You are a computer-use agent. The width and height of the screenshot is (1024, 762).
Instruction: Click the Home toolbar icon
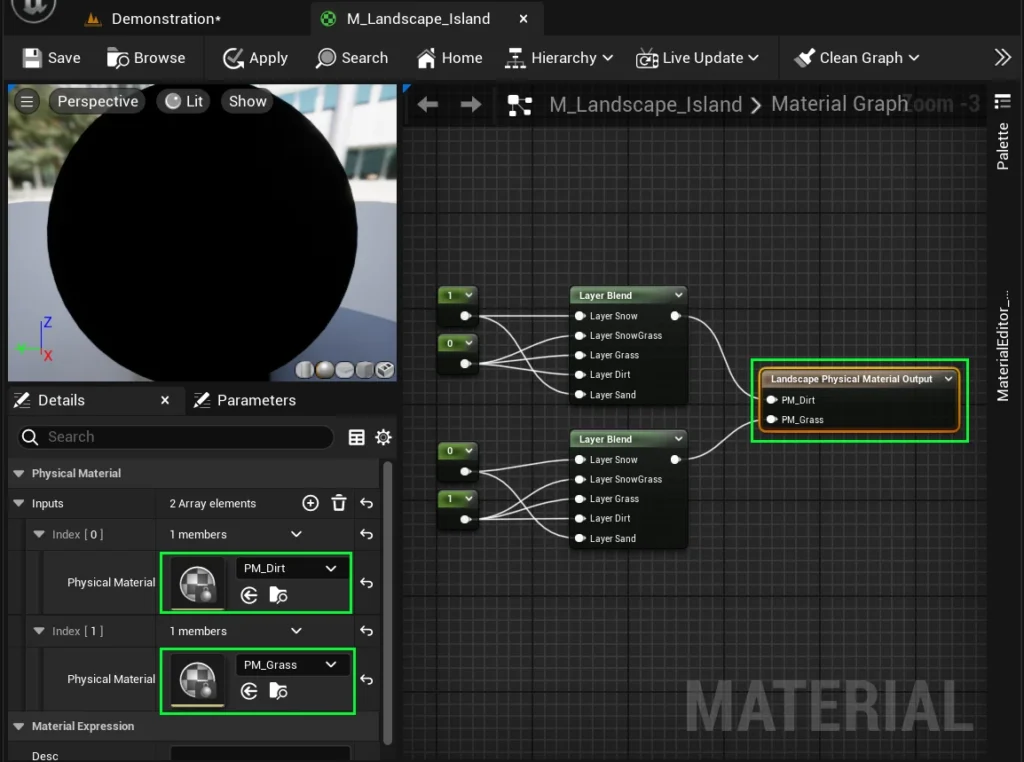449,58
